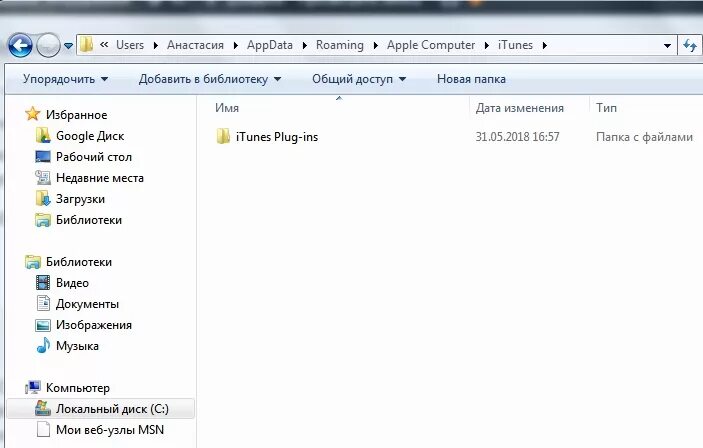The width and height of the screenshot is (703, 448).
Task: Refresh the folder with the refresh icon
Action: [x=690, y=45]
